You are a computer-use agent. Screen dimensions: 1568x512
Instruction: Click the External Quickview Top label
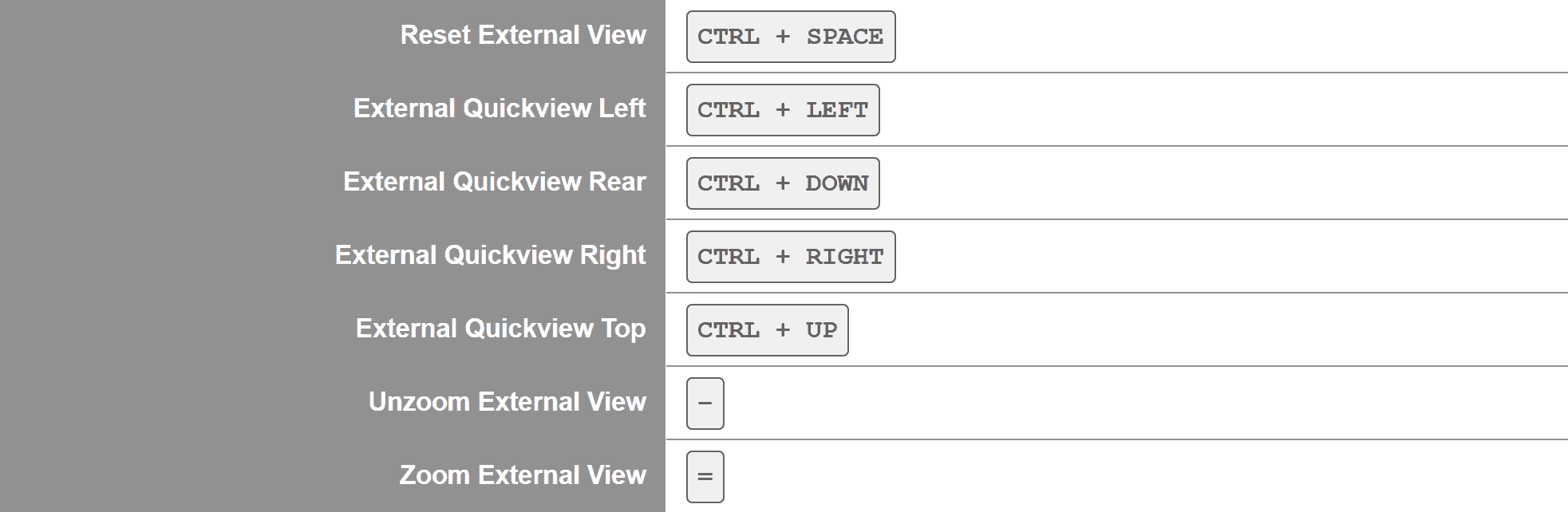pos(500,329)
